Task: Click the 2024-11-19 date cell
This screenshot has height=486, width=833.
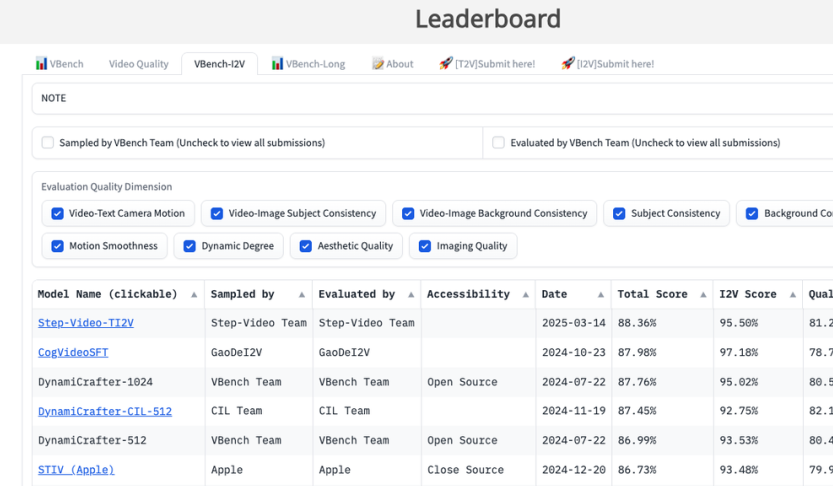Action: tap(574, 411)
